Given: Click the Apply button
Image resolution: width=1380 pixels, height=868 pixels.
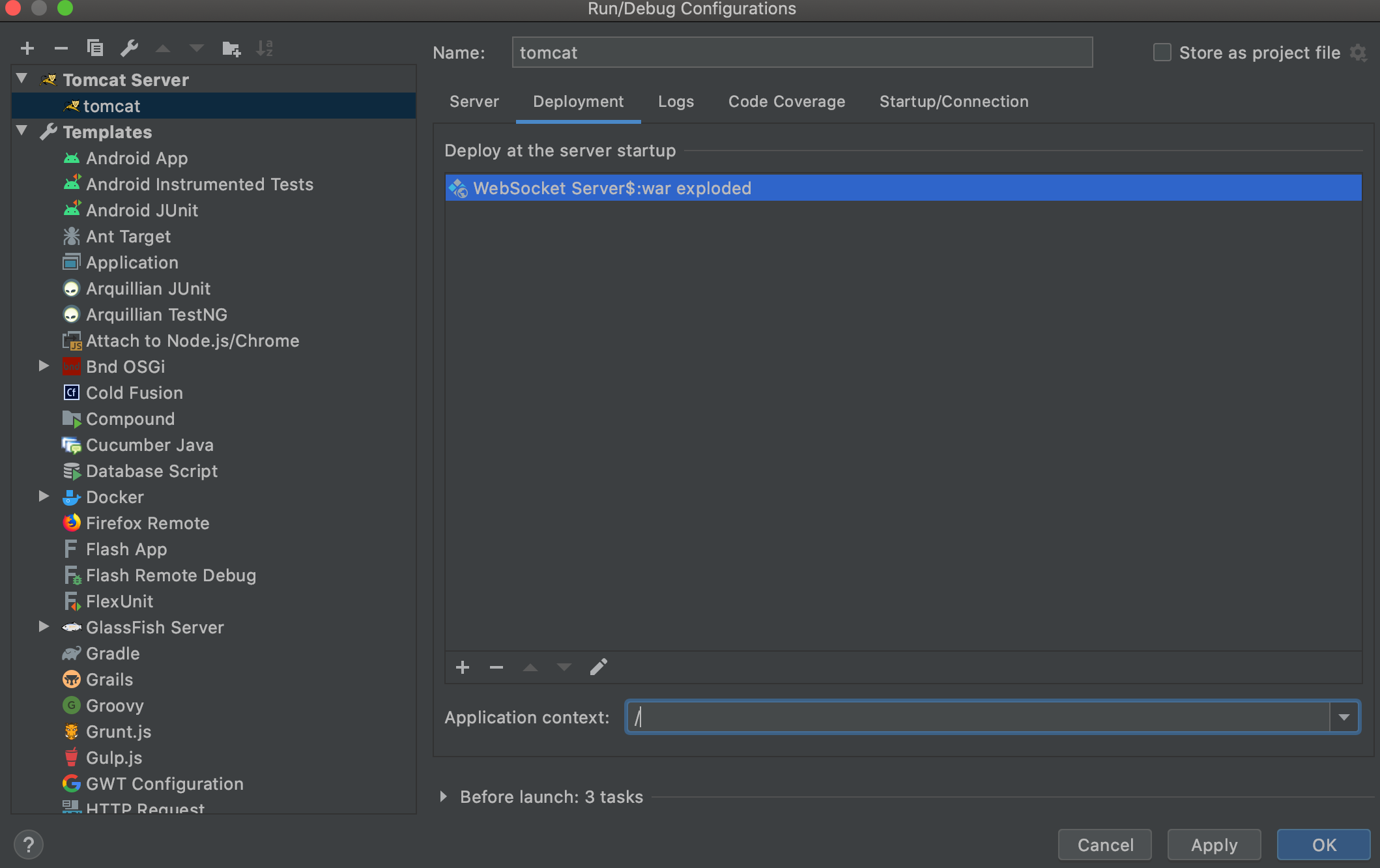Looking at the screenshot, I should (1213, 845).
